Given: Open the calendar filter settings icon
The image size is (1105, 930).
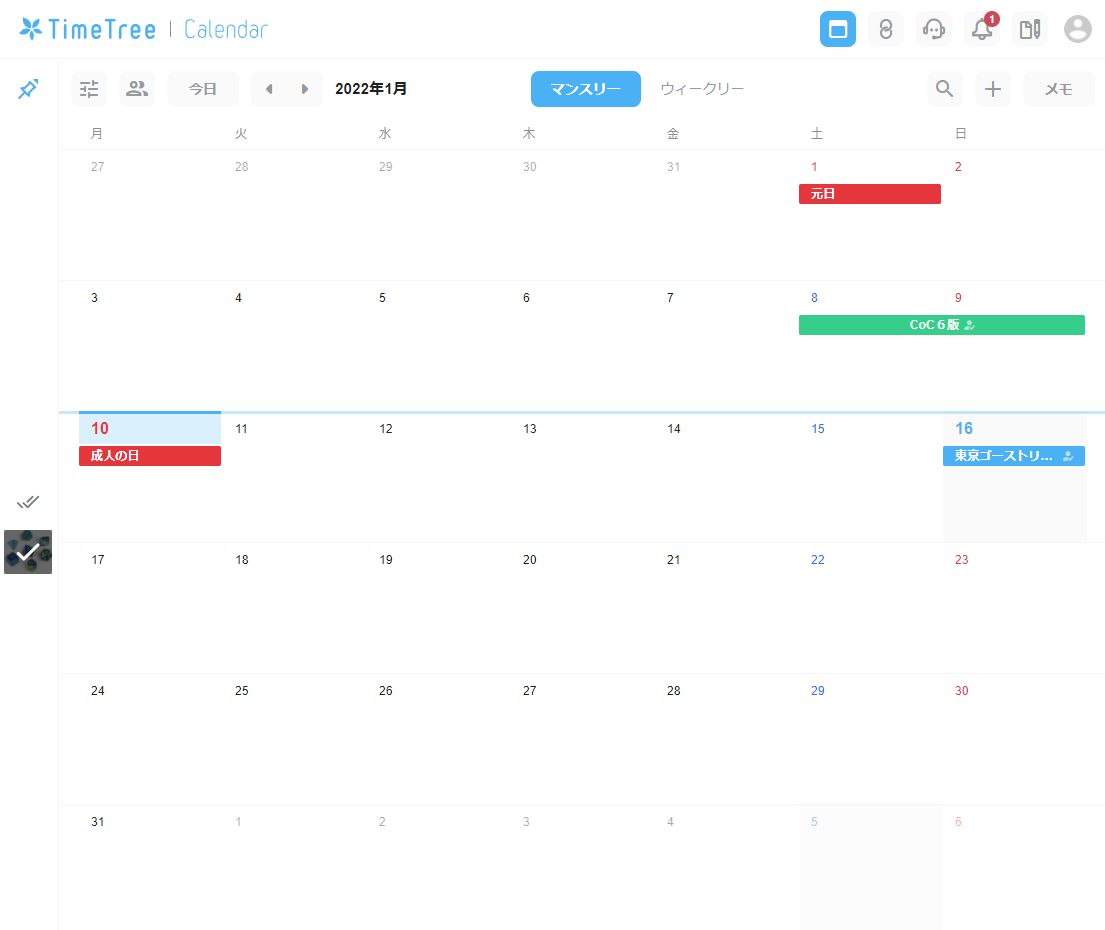Looking at the screenshot, I should point(89,89).
